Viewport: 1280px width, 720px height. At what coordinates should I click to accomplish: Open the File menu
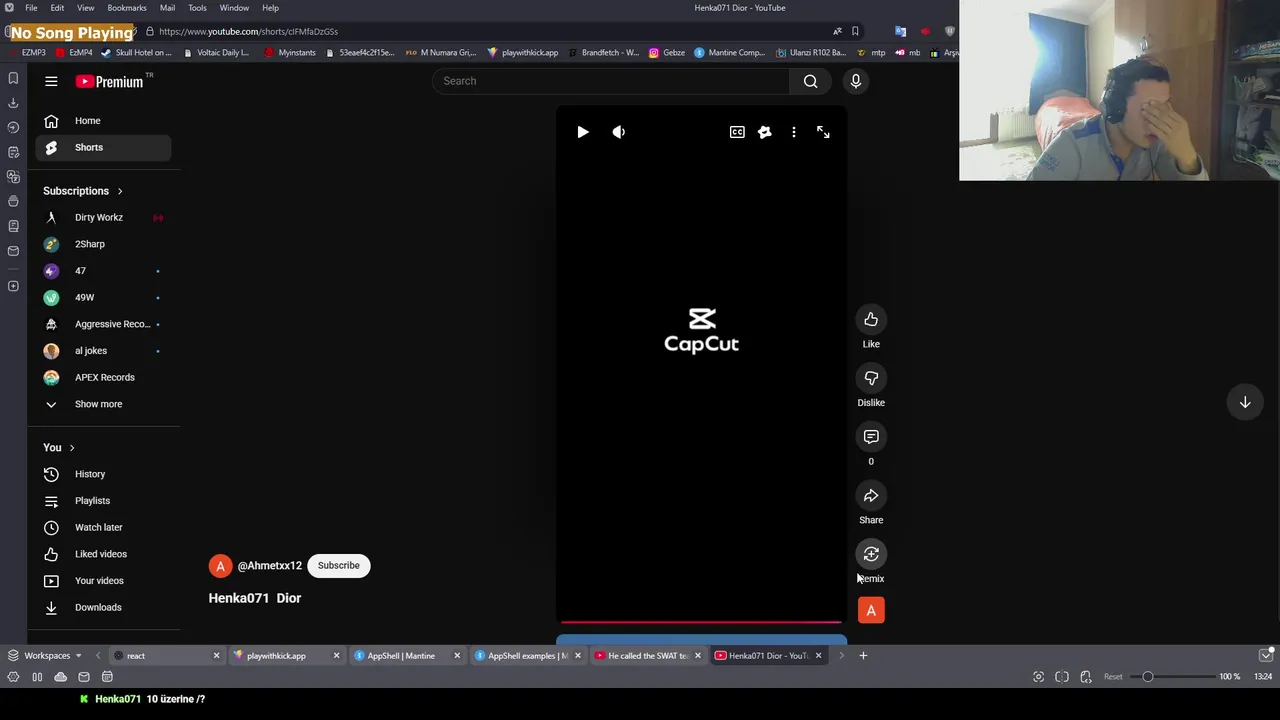[x=31, y=8]
